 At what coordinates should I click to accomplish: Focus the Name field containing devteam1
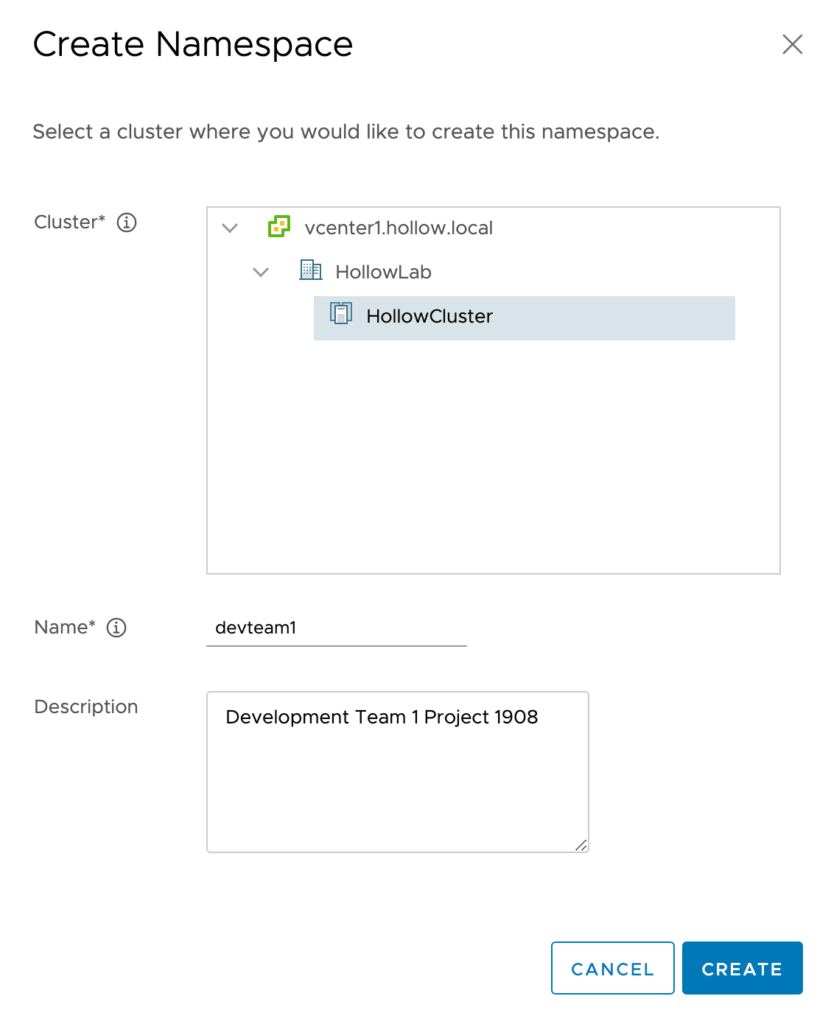336,628
